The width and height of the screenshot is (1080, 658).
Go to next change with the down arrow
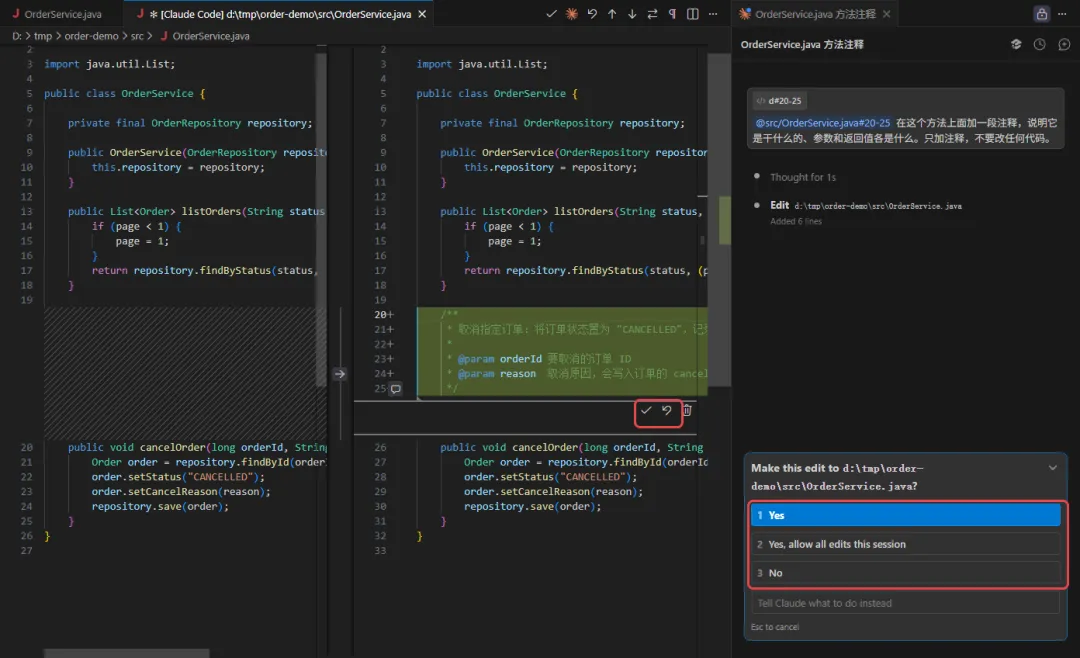[x=632, y=14]
